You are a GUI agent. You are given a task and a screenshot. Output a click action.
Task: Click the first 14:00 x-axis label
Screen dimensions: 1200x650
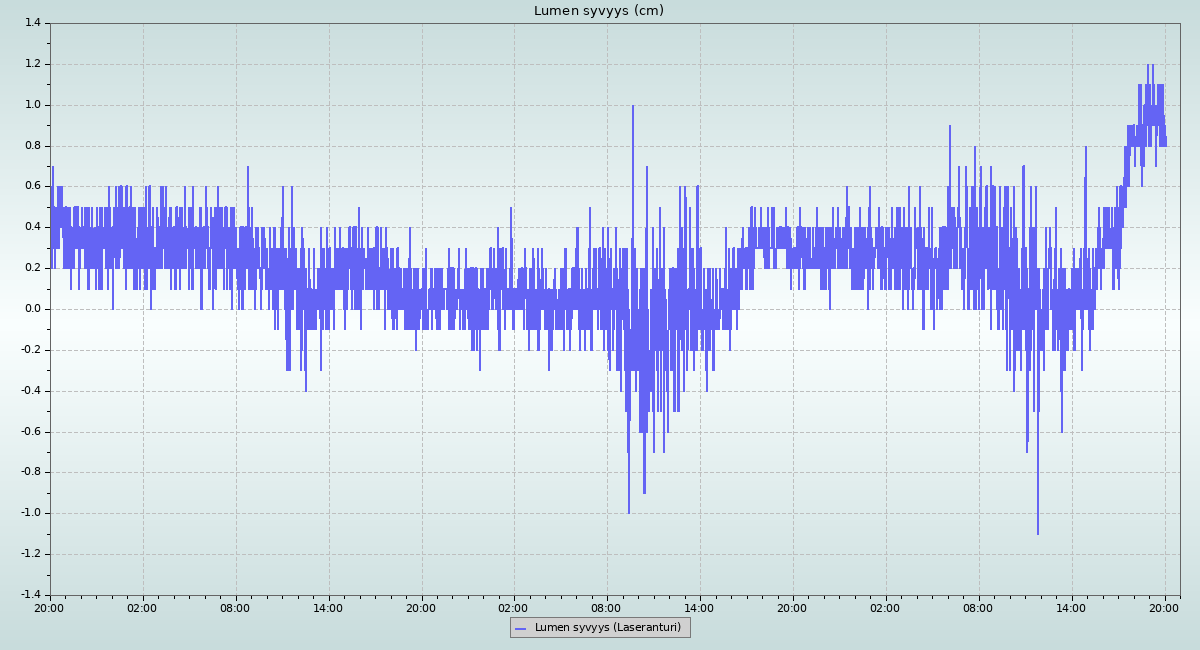pos(328,608)
